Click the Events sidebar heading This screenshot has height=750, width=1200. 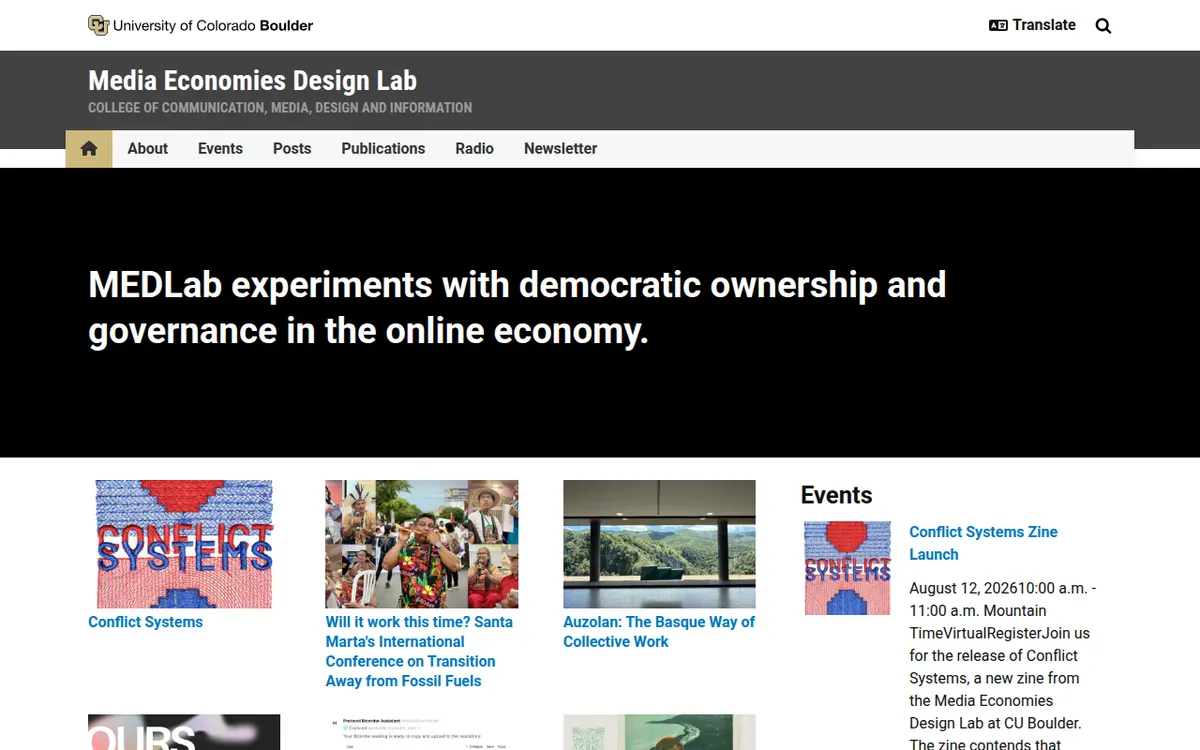[836, 495]
